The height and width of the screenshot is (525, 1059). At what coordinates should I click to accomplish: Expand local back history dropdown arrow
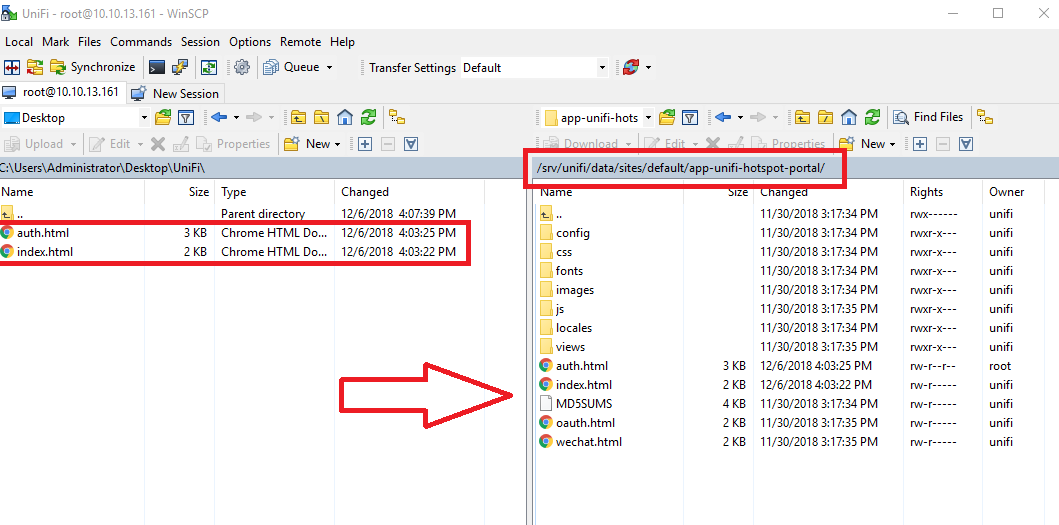(x=236, y=118)
